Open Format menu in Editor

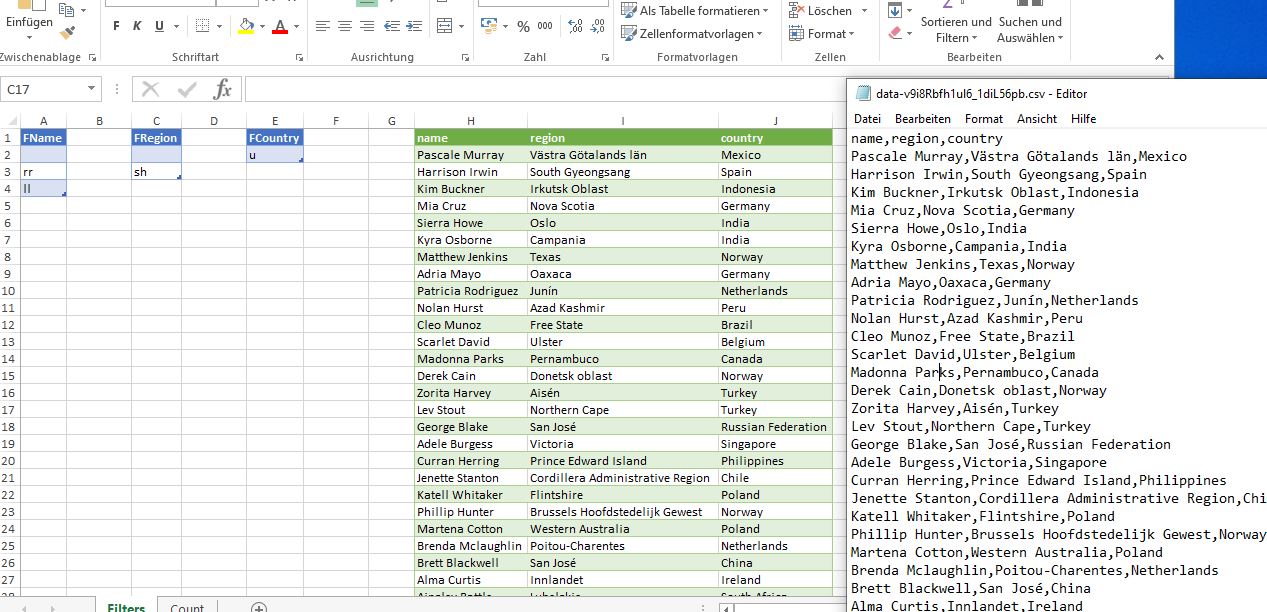pyautogui.click(x=984, y=118)
